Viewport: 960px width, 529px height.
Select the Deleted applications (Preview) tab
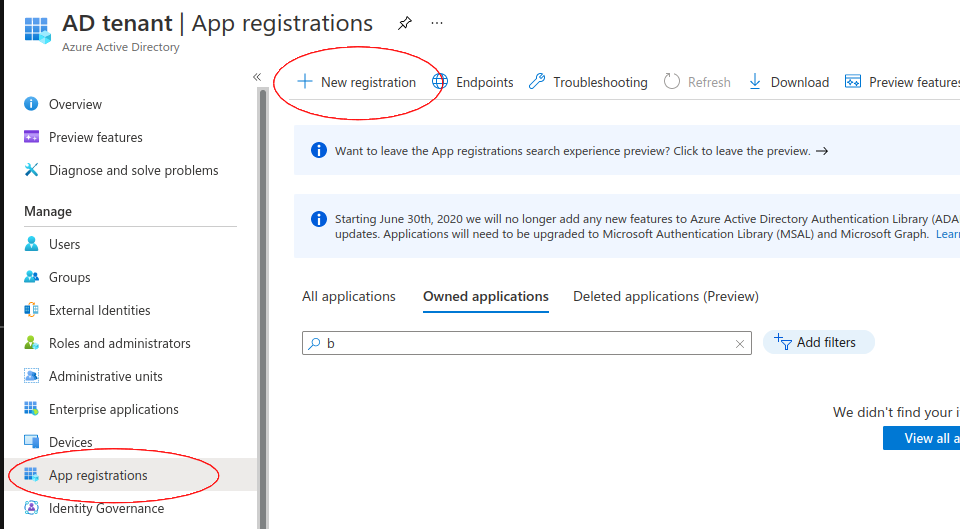tap(665, 296)
